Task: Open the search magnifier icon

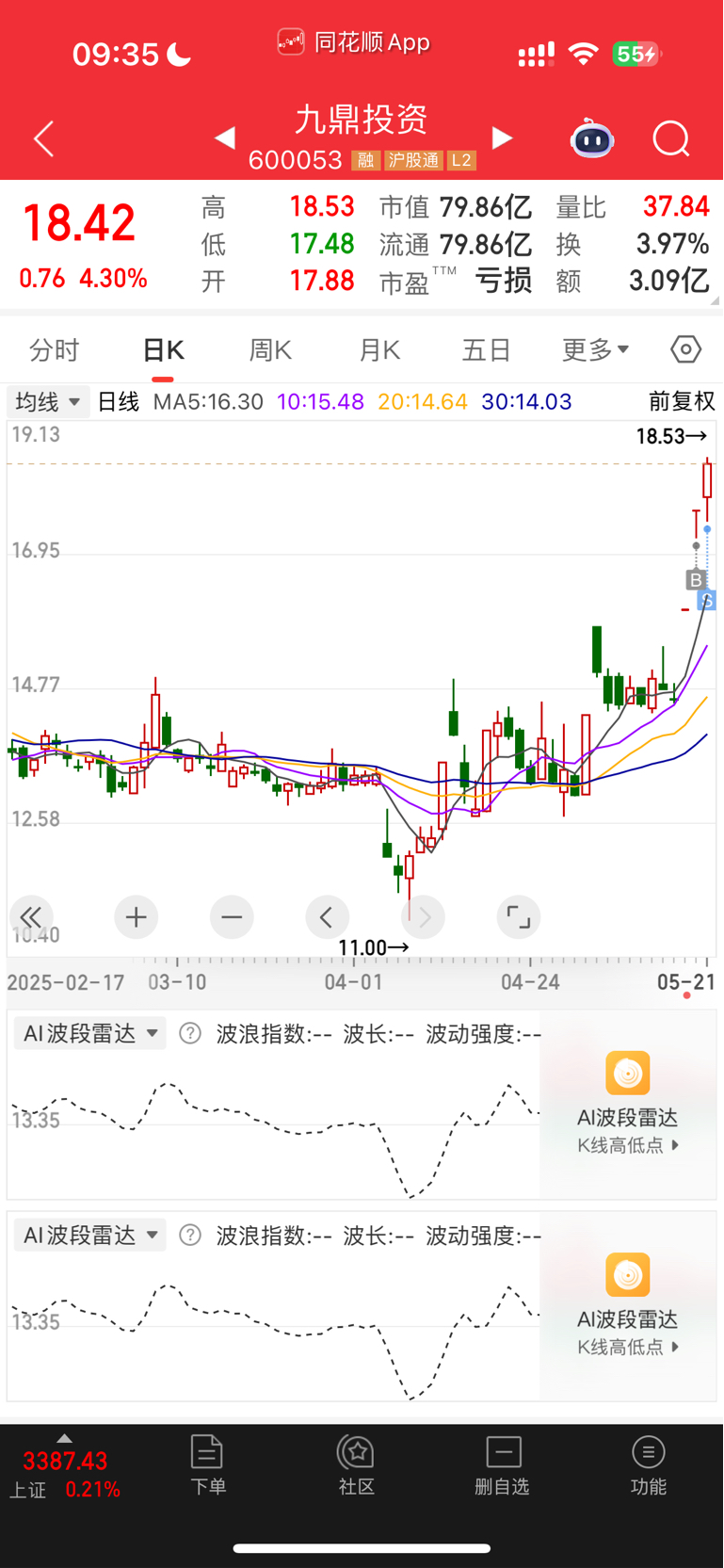Action: (x=671, y=139)
